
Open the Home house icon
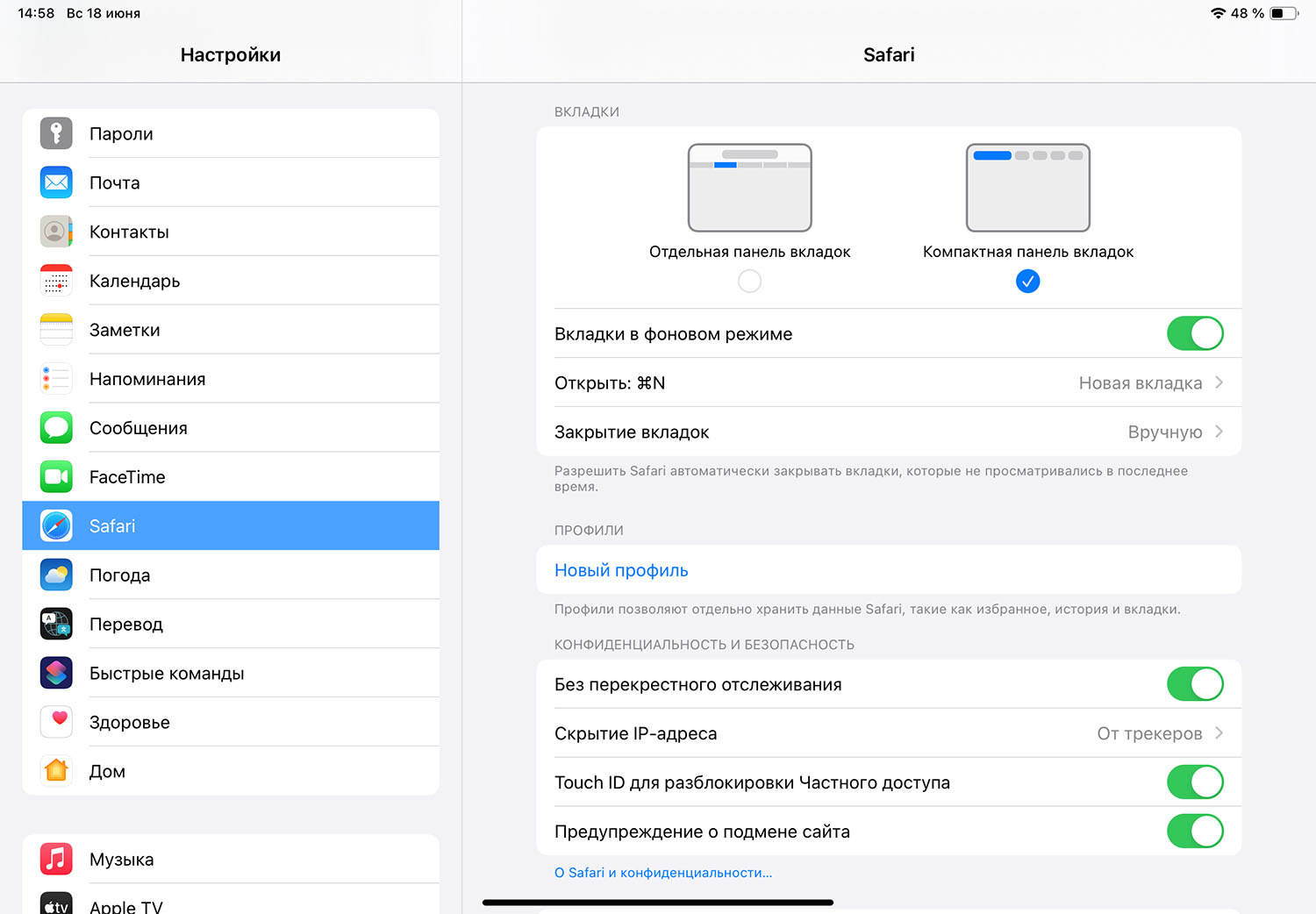pyautogui.click(x=56, y=771)
